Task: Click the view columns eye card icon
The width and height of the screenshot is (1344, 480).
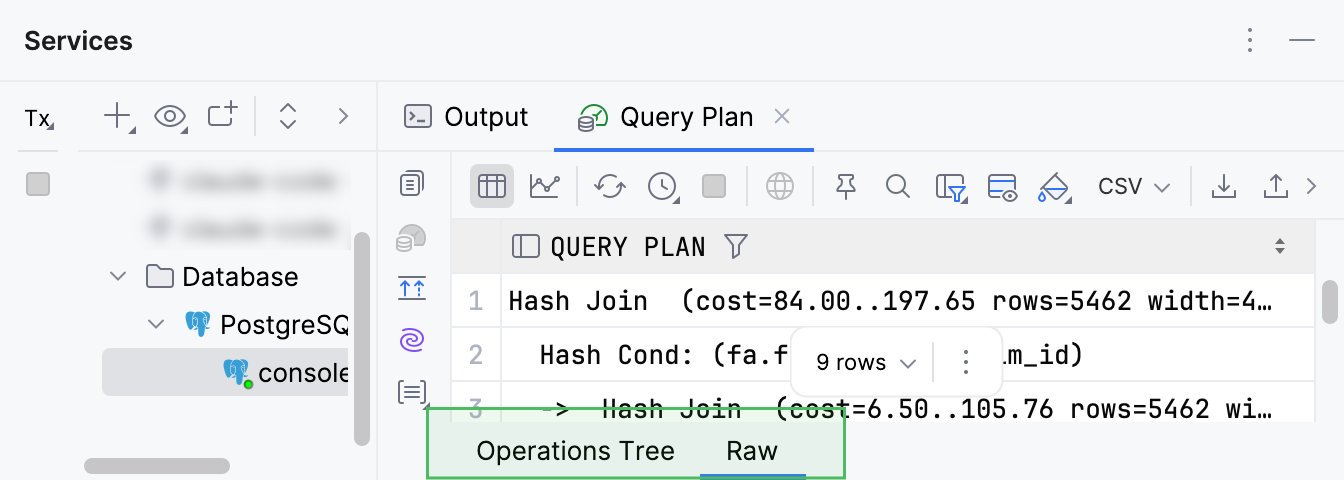Action: [1002, 187]
